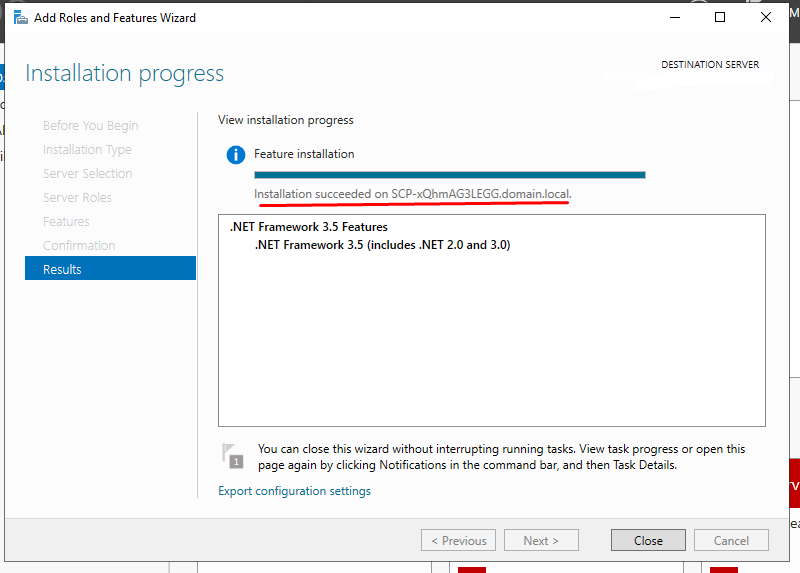Click the Previous button
The width and height of the screenshot is (800, 573).
458,540
